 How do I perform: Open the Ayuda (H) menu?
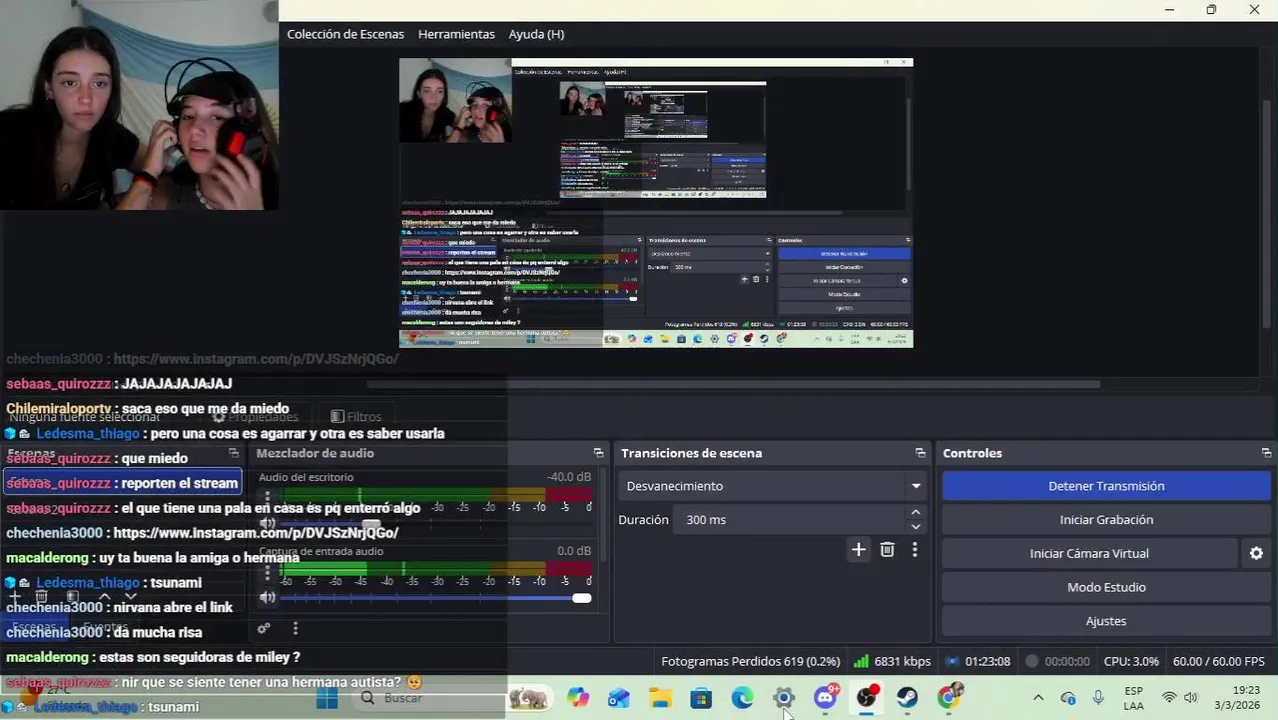[536, 34]
